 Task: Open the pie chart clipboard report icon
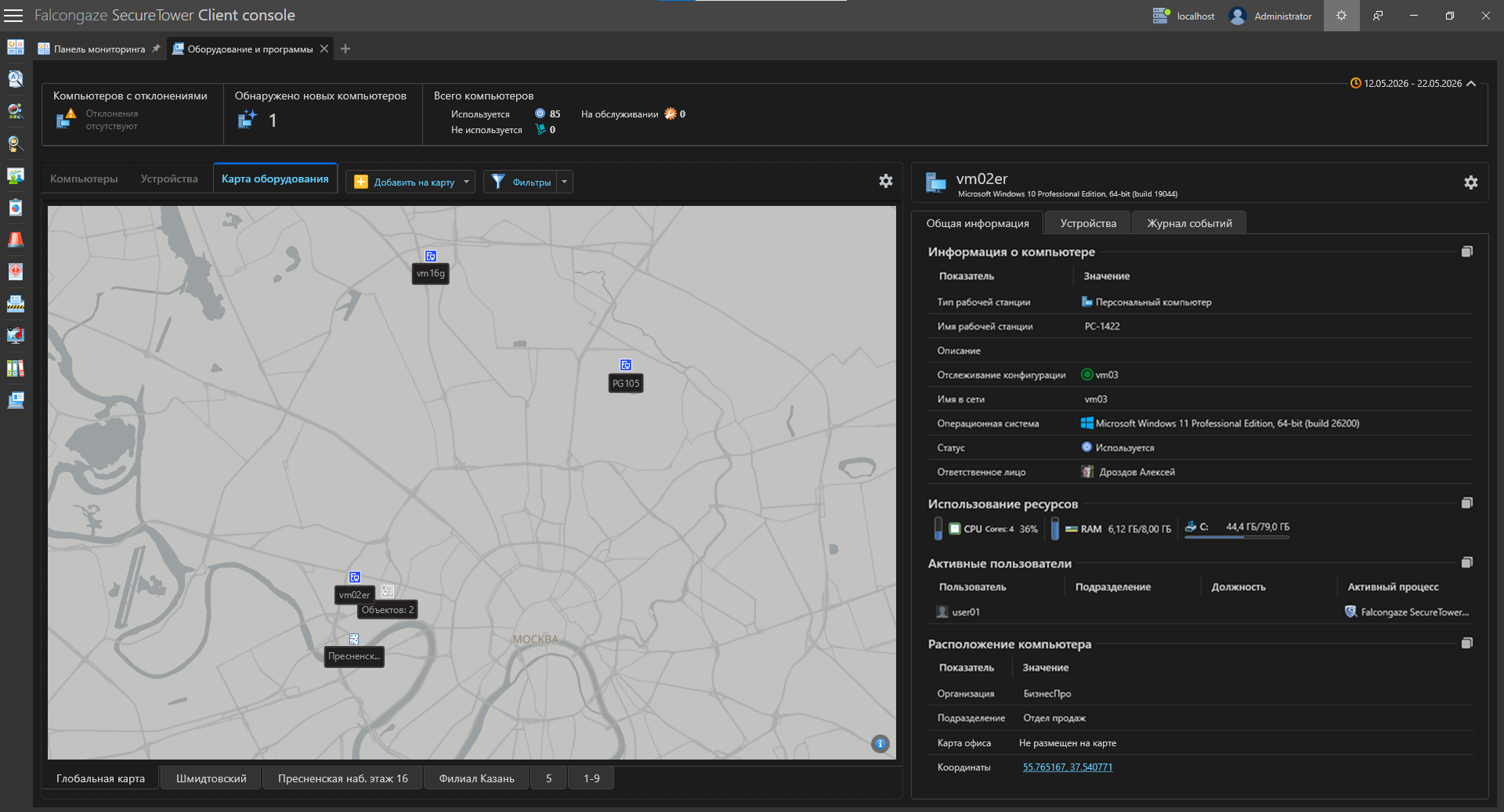[16, 208]
